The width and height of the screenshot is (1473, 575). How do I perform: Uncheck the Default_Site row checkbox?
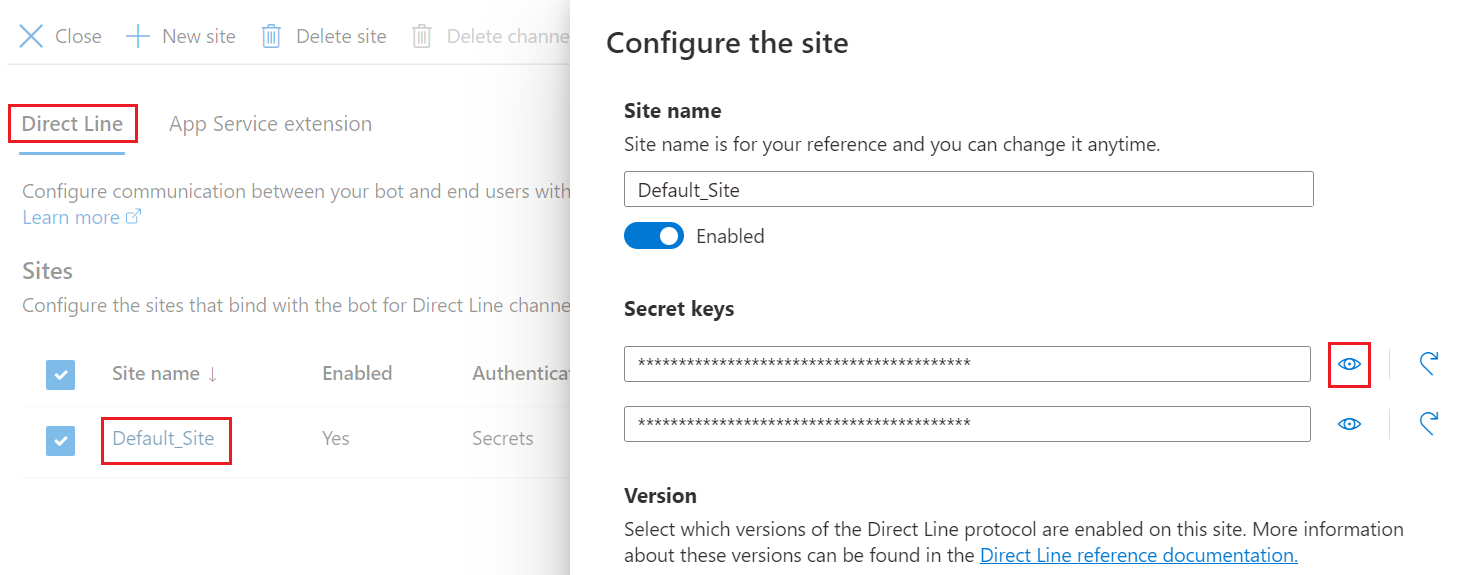[x=60, y=440]
